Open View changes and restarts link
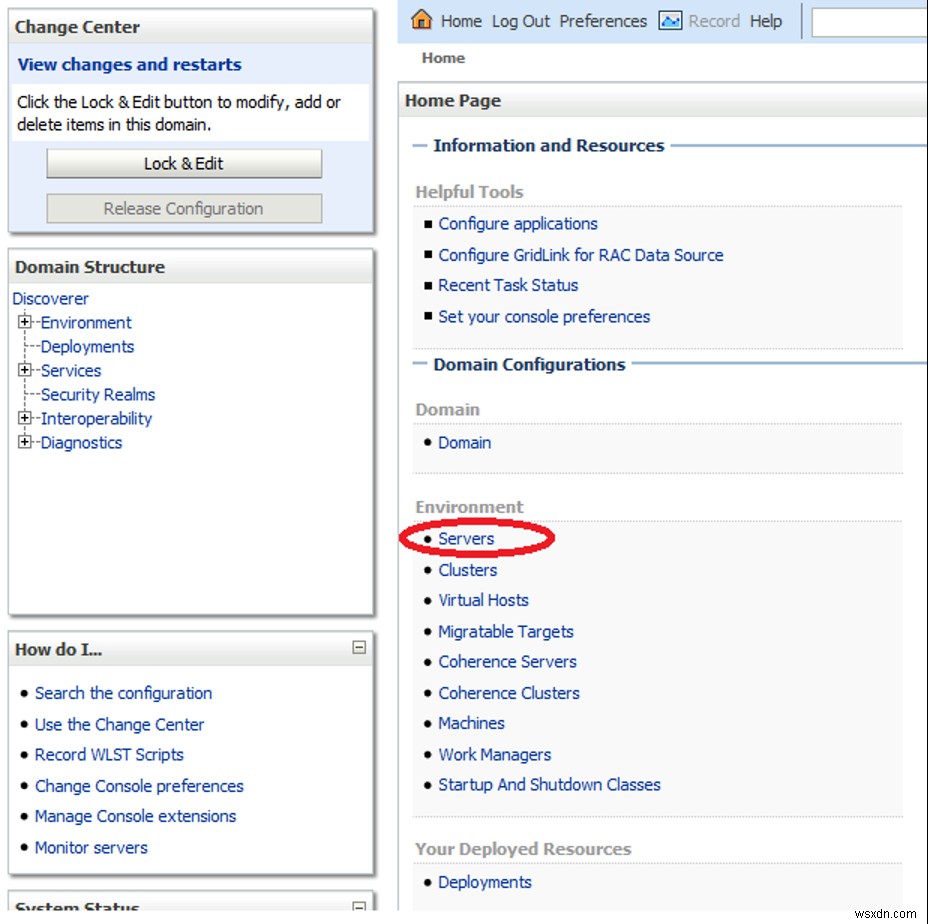This screenshot has height=924, width=928. (130, 64)
